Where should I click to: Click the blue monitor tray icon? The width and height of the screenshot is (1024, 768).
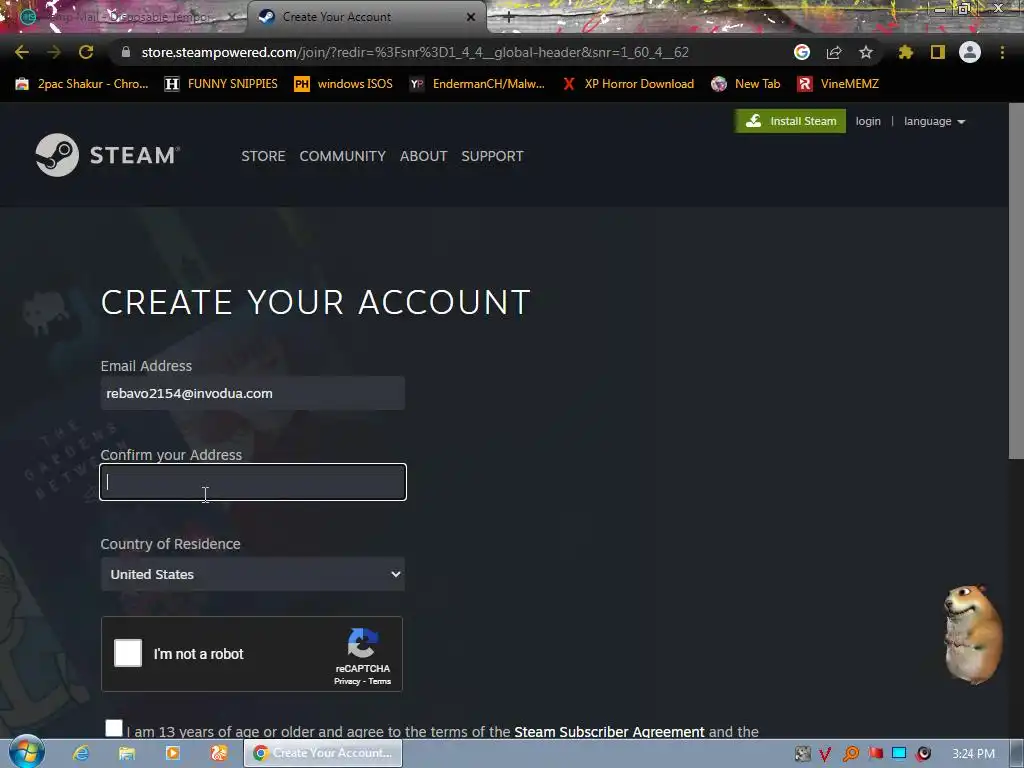coord(899,754)
